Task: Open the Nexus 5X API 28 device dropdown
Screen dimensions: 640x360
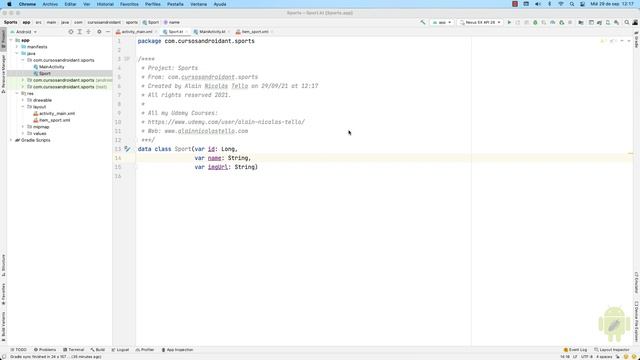Action: pyautogui.click(x=480, y=22)
